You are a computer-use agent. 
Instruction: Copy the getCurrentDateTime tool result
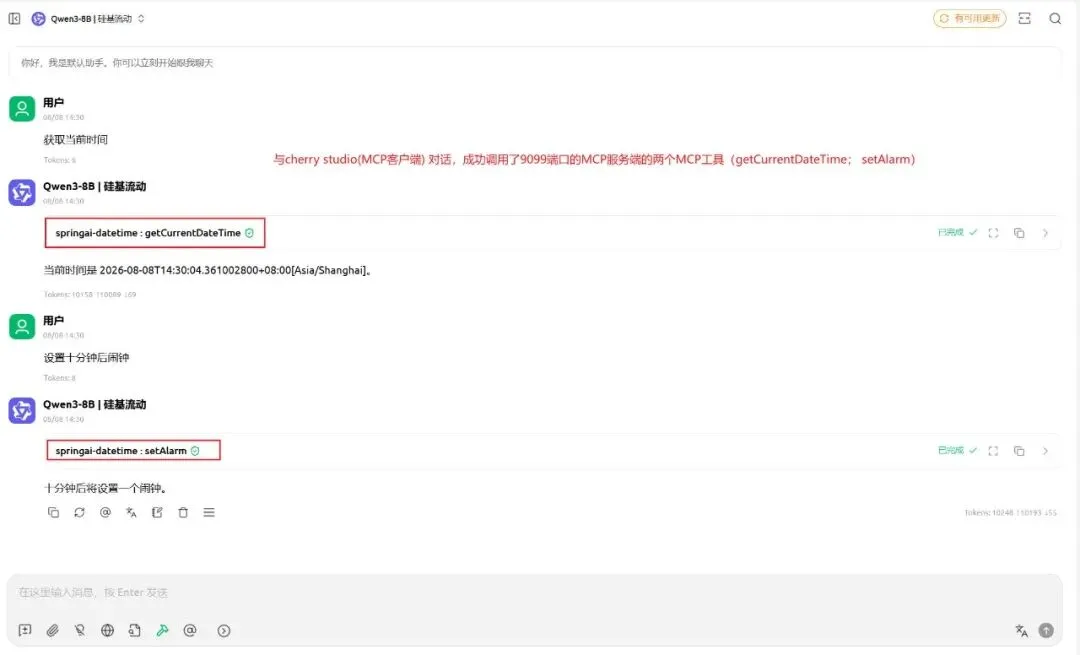pyautogui.click(x=1019, y=233)
